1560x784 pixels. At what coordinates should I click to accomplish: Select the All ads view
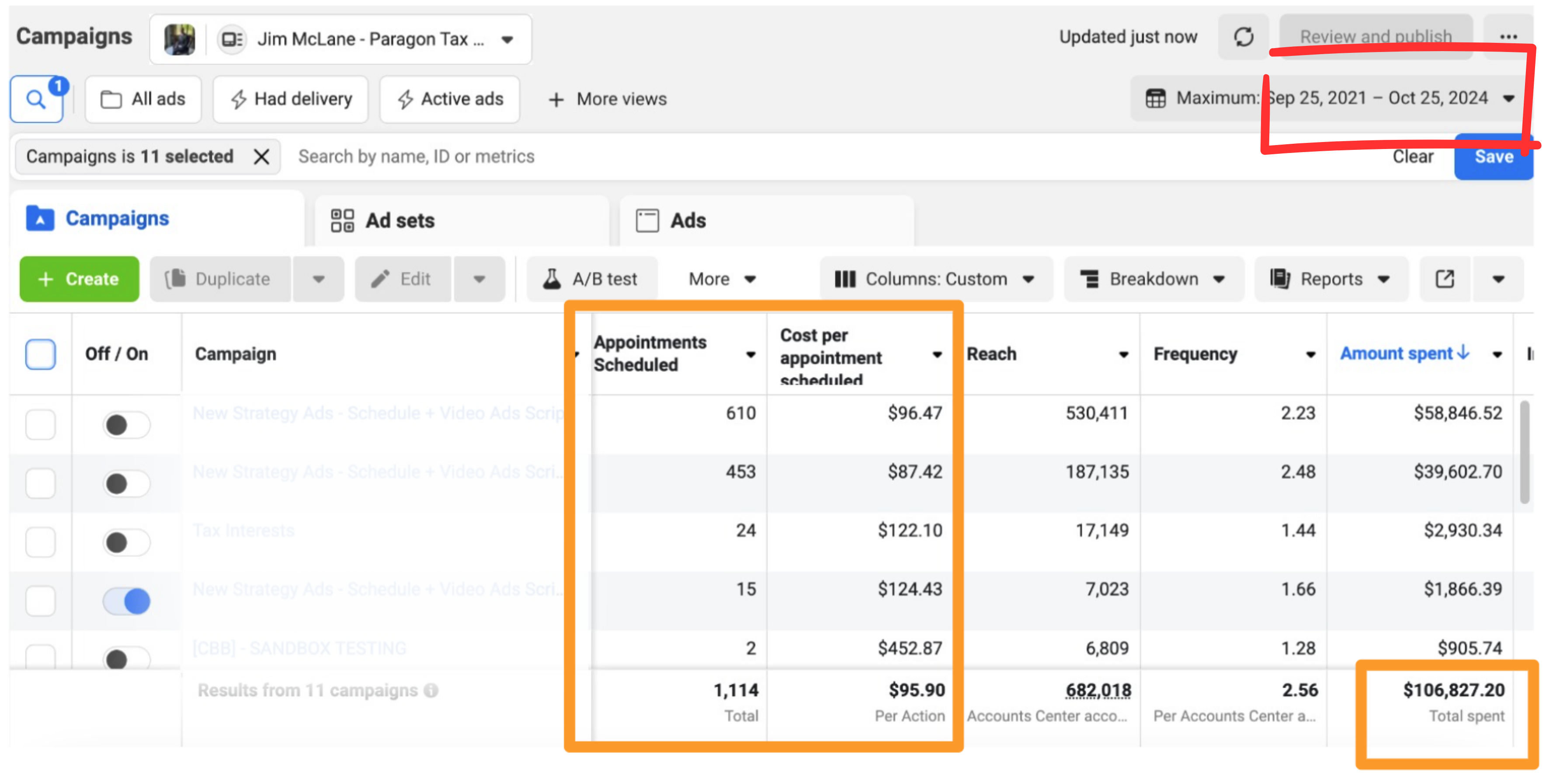click(x=143, y=99)
